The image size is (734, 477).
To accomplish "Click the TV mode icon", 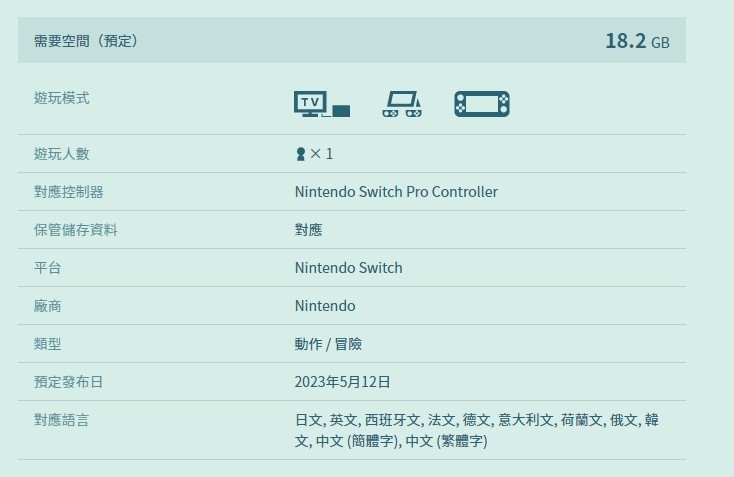I will (322, 104).
